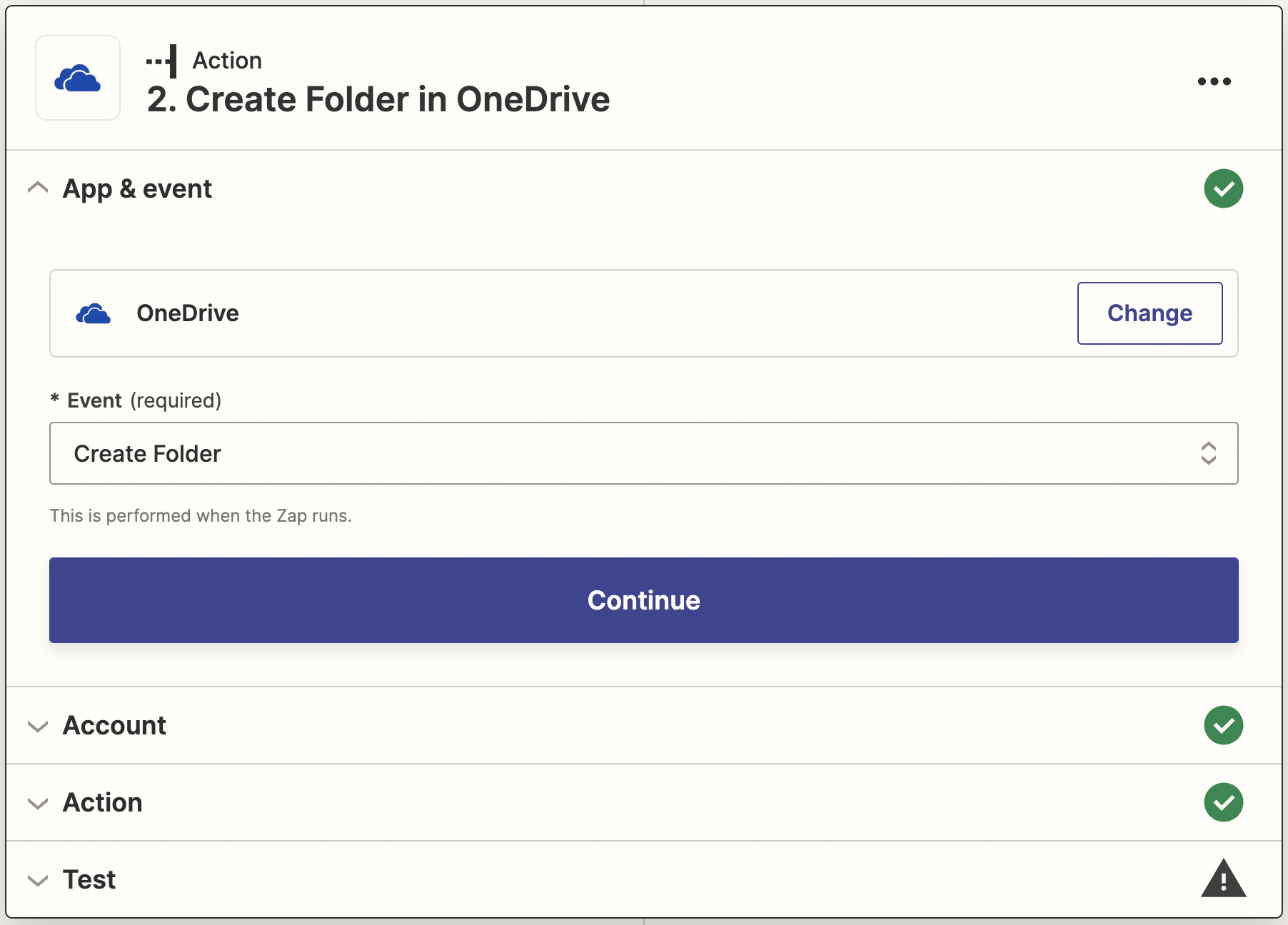The image size is (1288, 925).
Task: Expand the Action section row
Action: coord(643,802)
